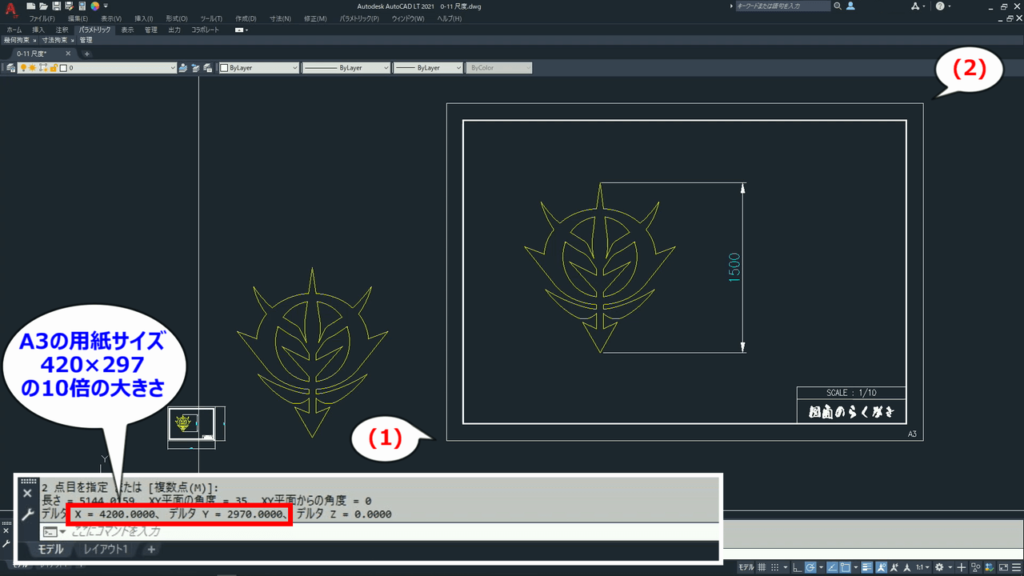Open the 挿入(I) menu
Viewport: 1024px width, 576px height.
pyautogui.click(x=144, y=19)
